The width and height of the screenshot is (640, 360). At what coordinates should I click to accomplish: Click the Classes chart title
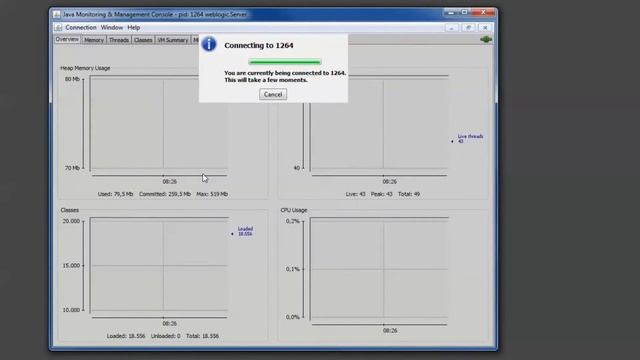tap(70, 210)
